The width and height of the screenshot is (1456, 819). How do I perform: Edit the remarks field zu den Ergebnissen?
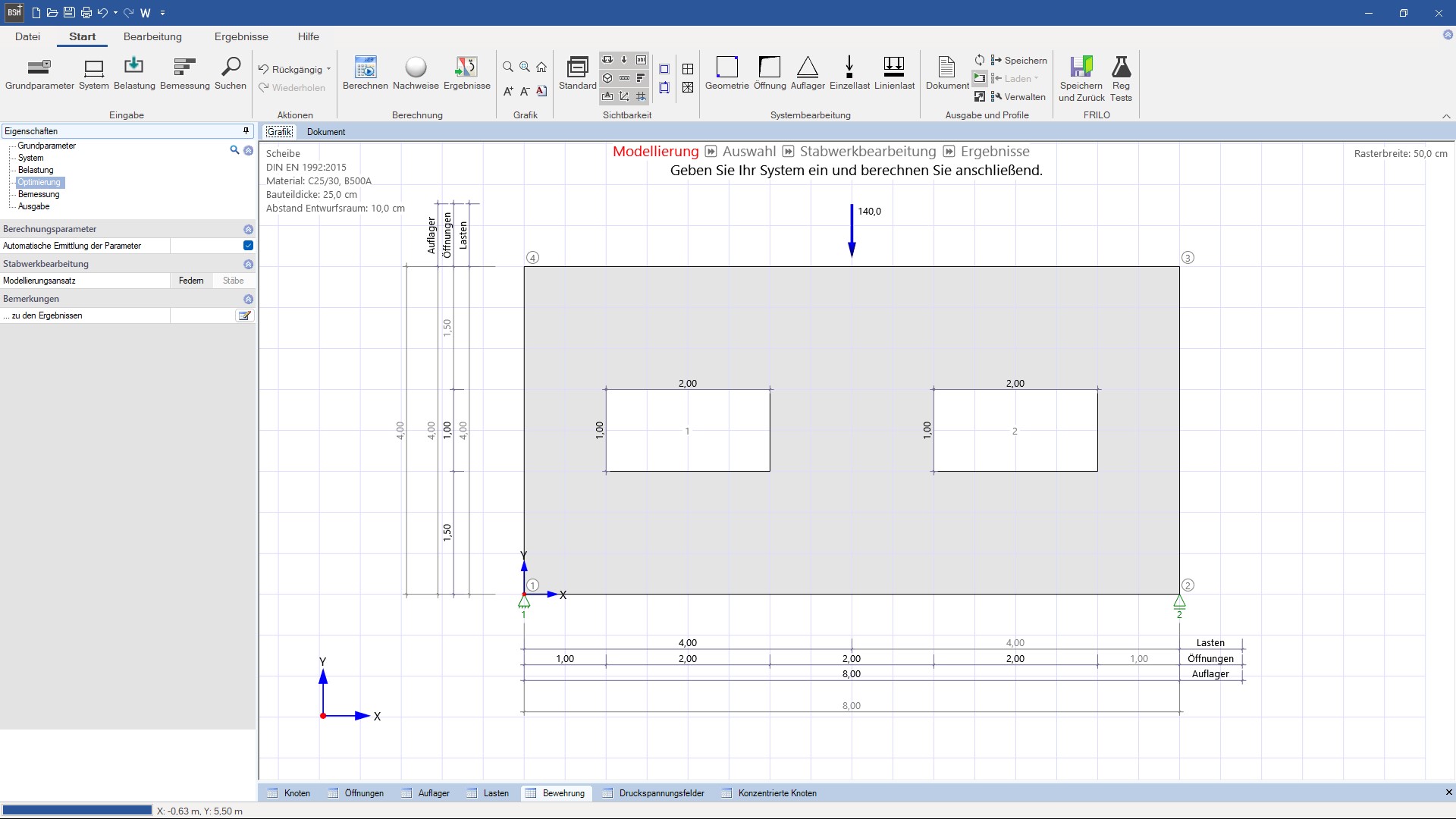244,315
